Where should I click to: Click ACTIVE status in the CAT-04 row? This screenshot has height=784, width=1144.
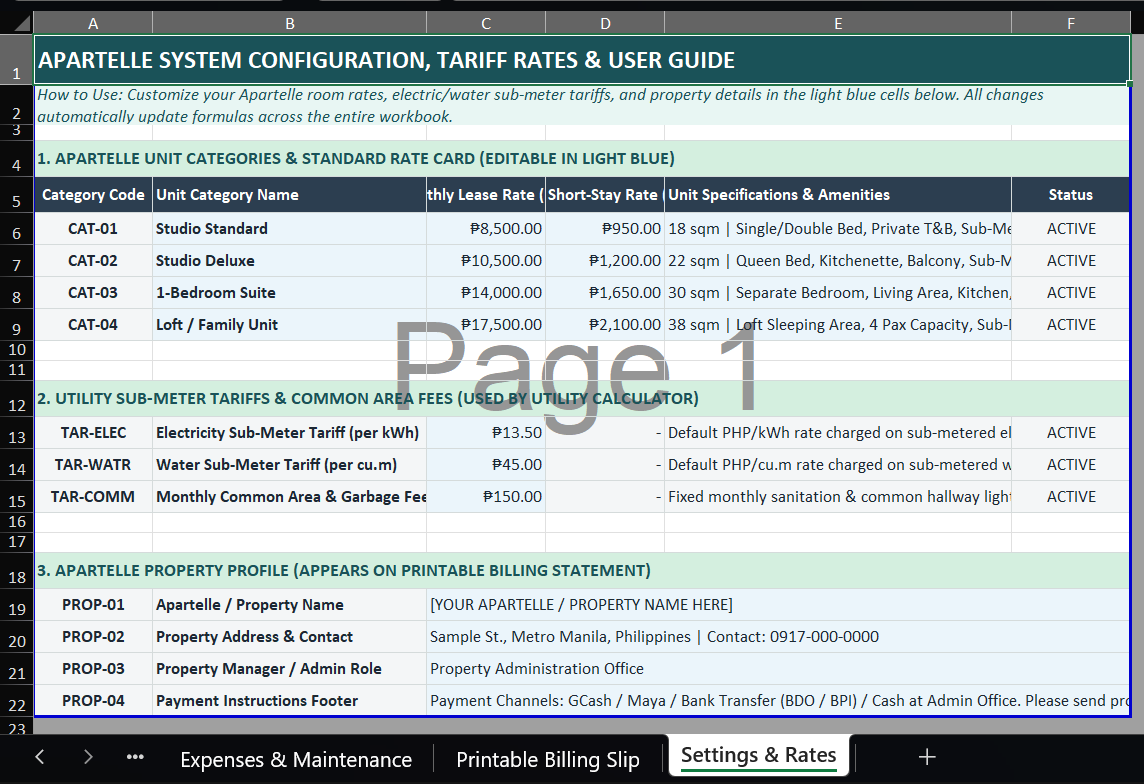click(1070, 325)
